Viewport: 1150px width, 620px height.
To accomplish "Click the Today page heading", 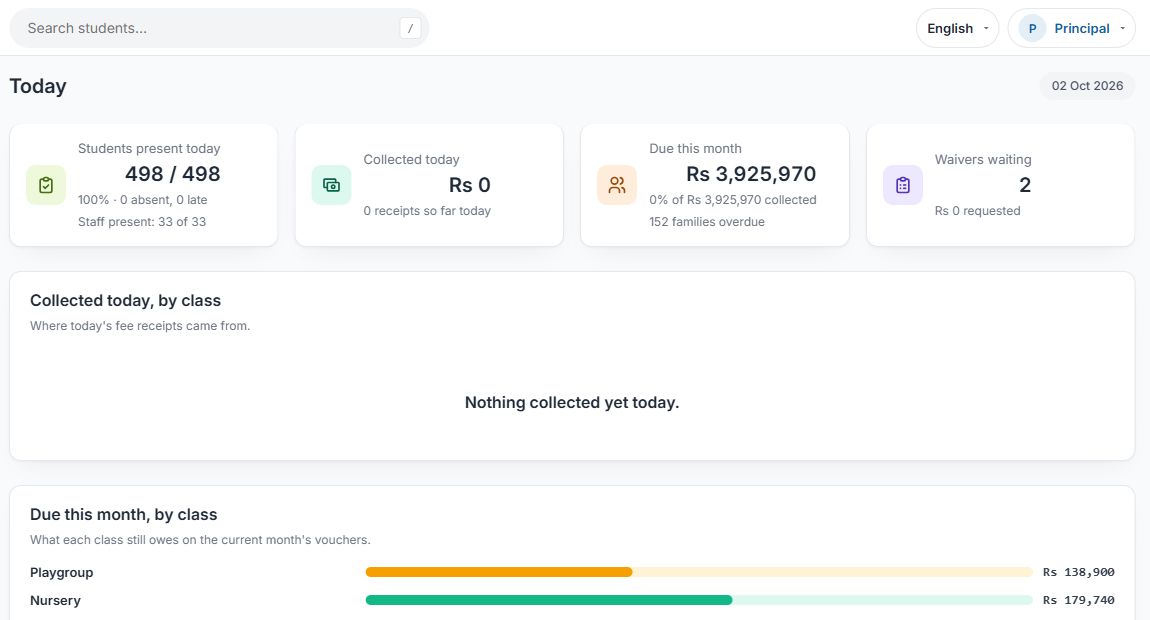I will [38, 86].
